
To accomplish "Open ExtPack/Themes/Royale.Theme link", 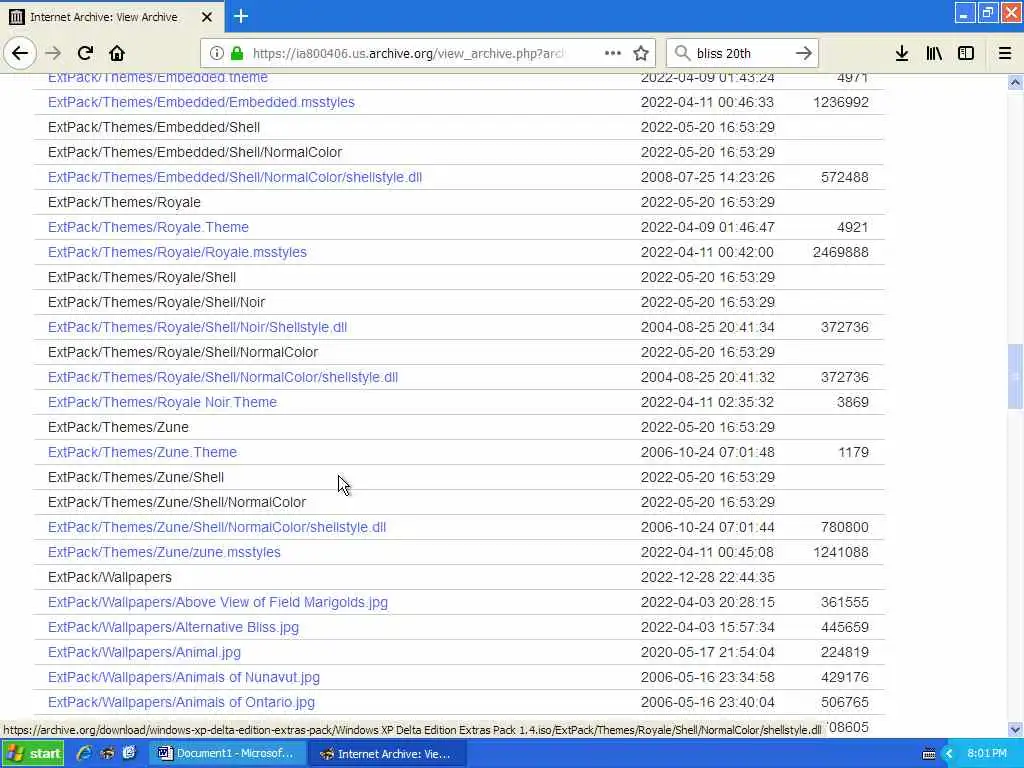I will pos(148,227).
